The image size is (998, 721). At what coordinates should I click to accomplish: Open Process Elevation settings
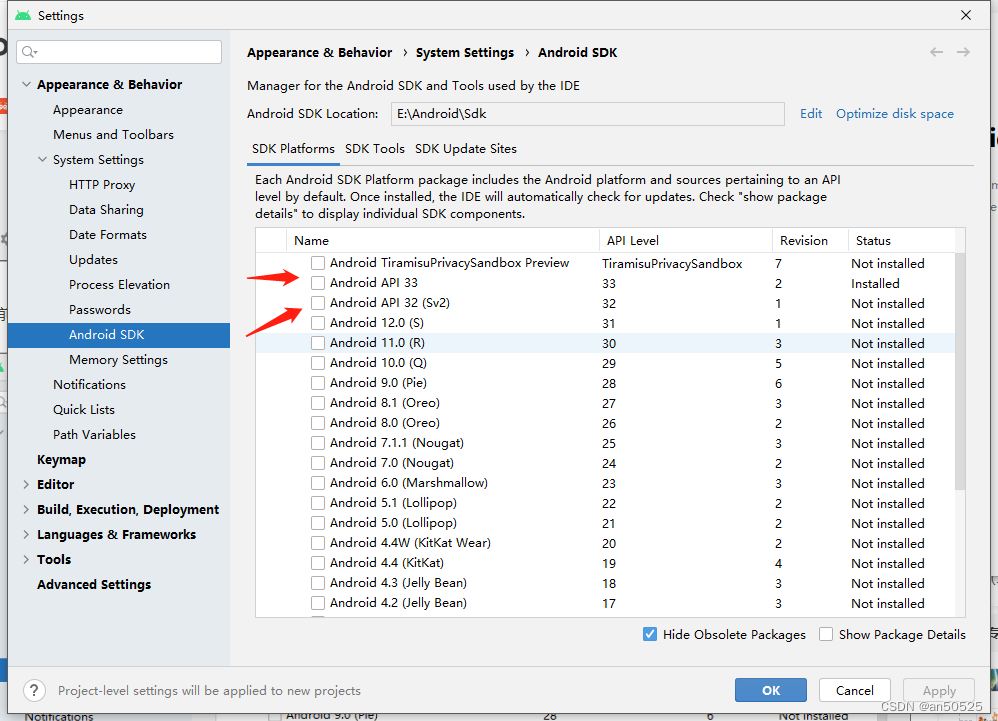(119, 284)
